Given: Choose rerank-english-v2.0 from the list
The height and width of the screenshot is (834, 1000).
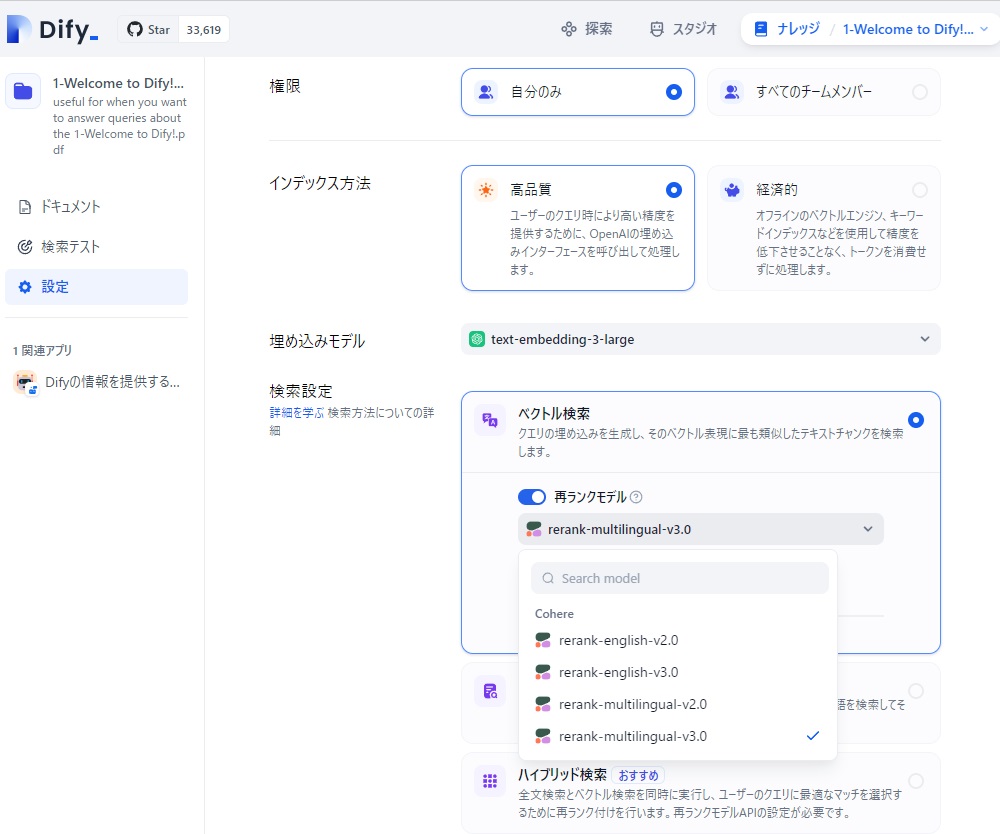Looking at the screenshot, I should click(x=678, y=640).
